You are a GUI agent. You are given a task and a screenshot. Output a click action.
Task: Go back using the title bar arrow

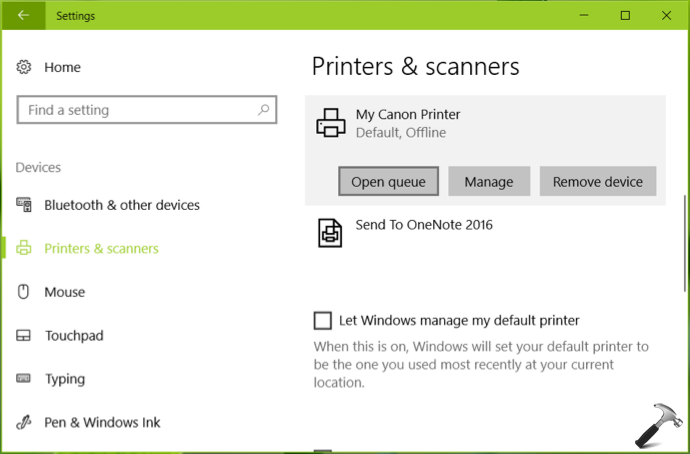click(23, 15)
